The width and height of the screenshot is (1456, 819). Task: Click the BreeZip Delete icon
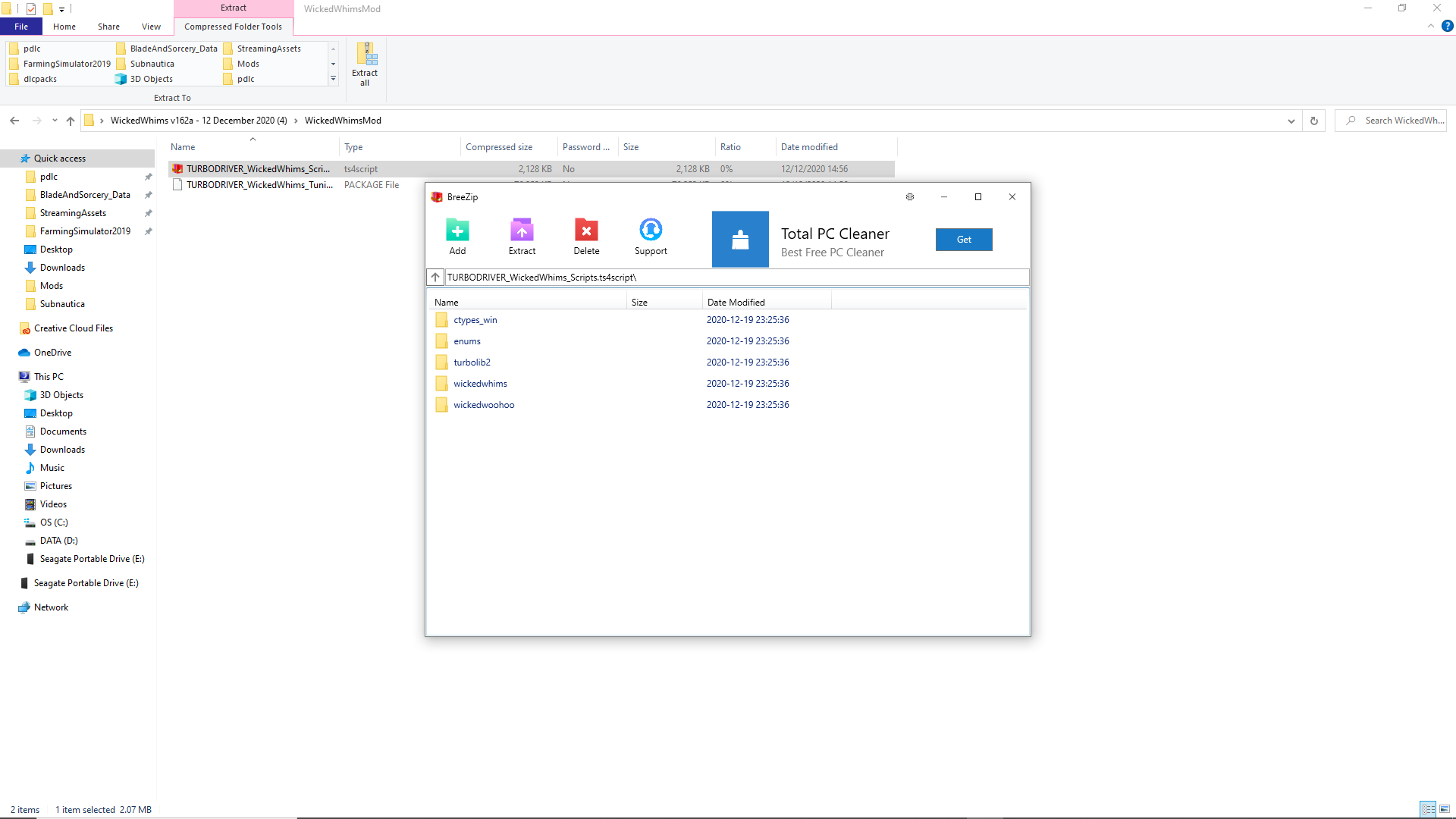(x=586, y=230)
